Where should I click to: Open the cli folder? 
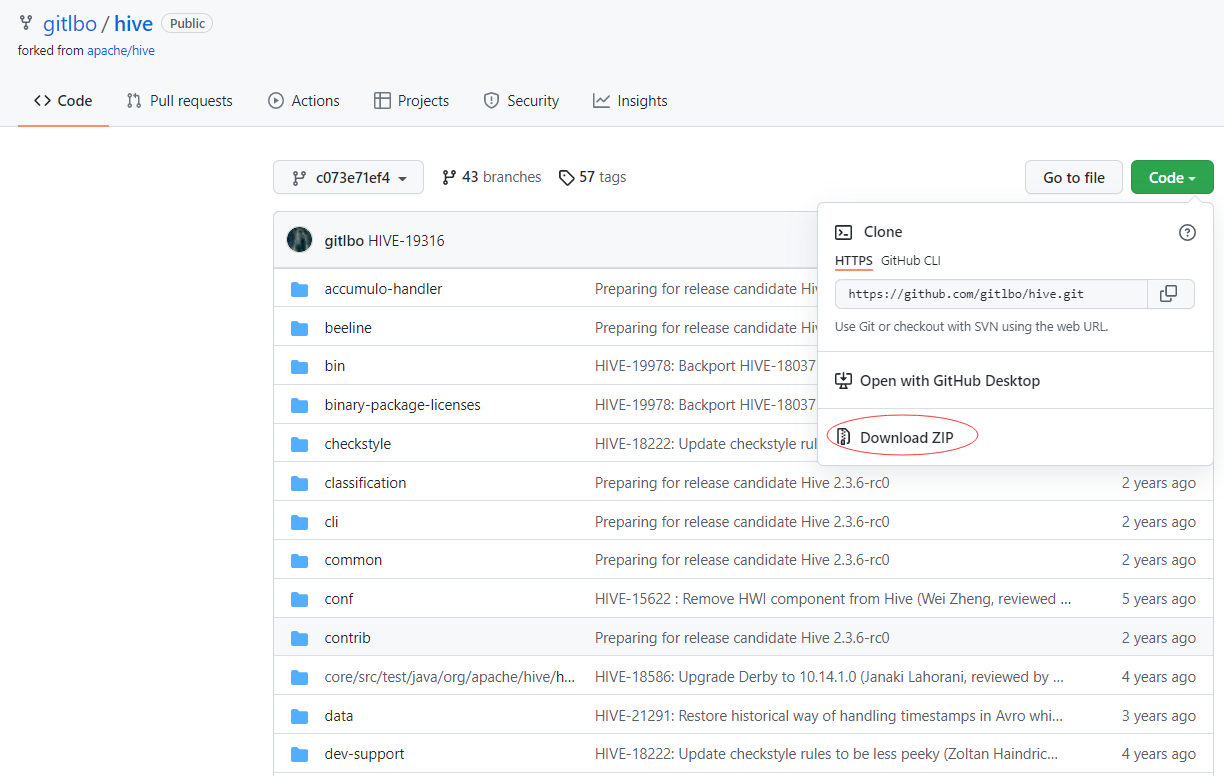click(331, 522)
